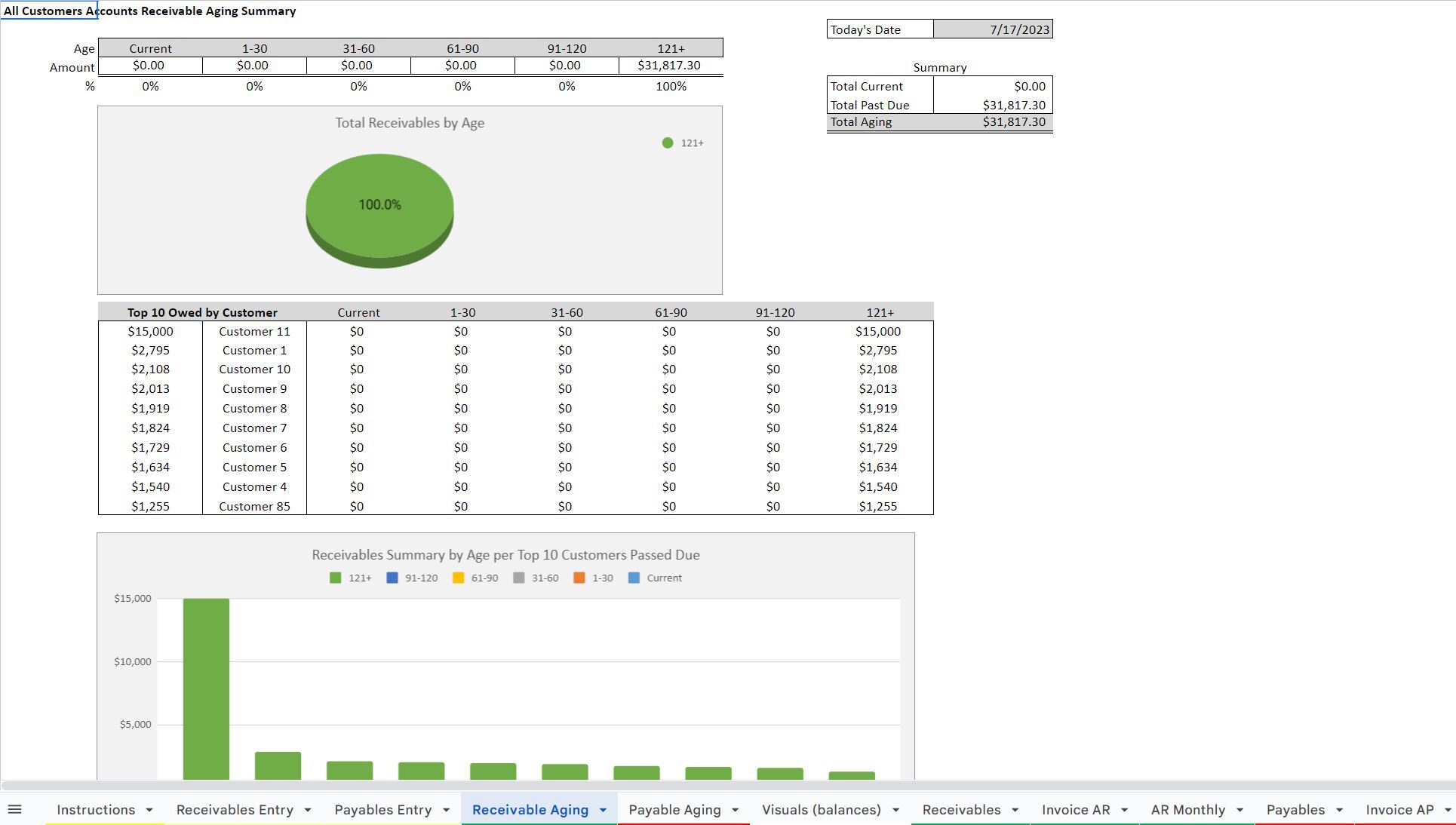Click the 121+ pie legend marker
1456x825 pixels.
(668, 143)
